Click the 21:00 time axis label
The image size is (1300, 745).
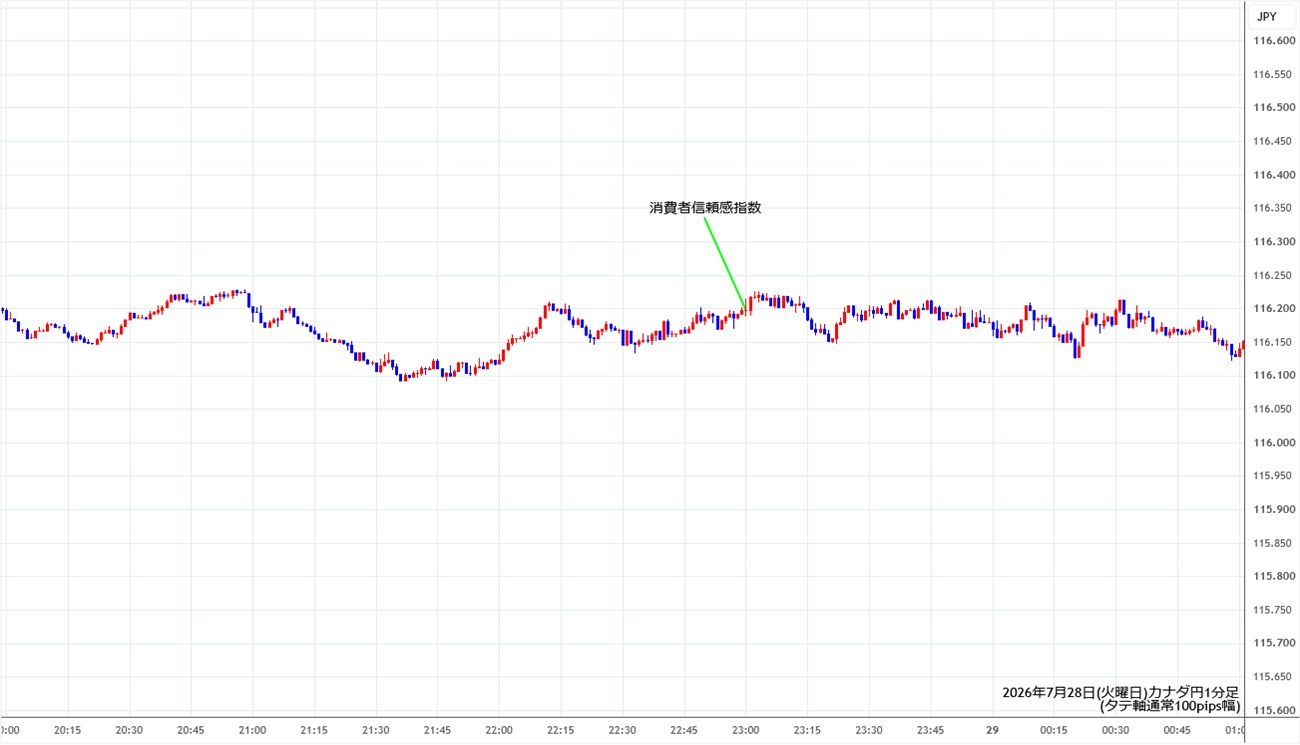(253, 730)
